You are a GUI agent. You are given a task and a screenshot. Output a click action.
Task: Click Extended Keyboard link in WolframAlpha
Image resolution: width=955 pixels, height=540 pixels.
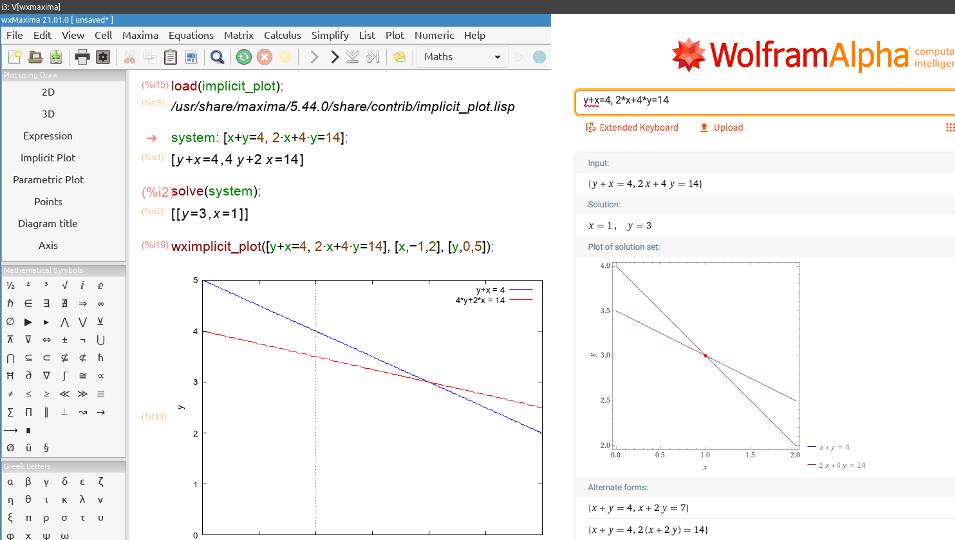point(632,128)
